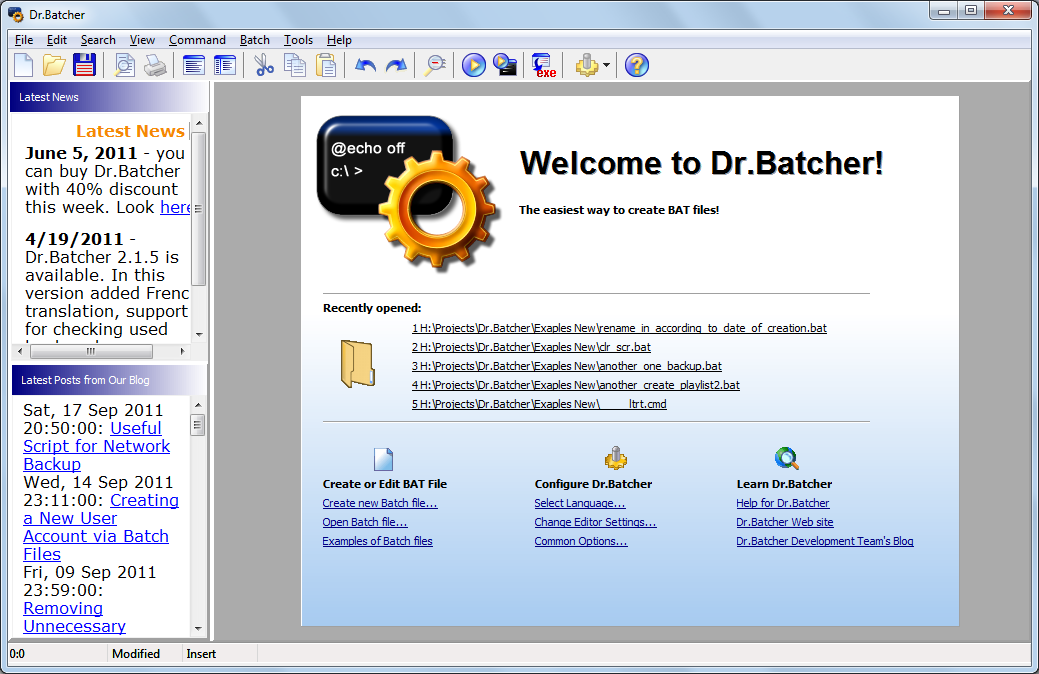Click 'Select Language...' link
Image resolution: width=1039 pixels, height=674 pixels.
(580, 503)
